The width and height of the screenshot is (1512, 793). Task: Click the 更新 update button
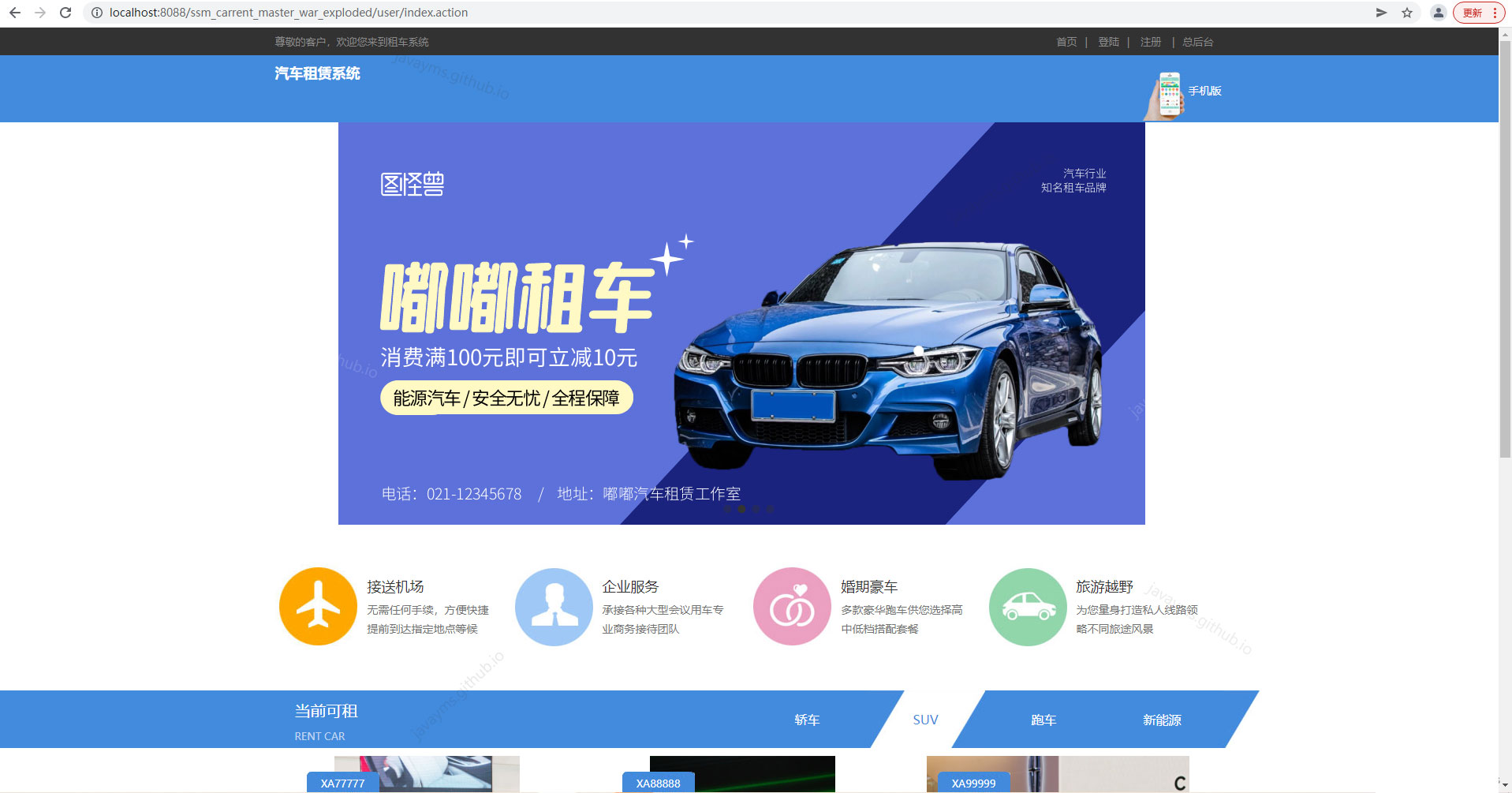(x=1473, y=12)
